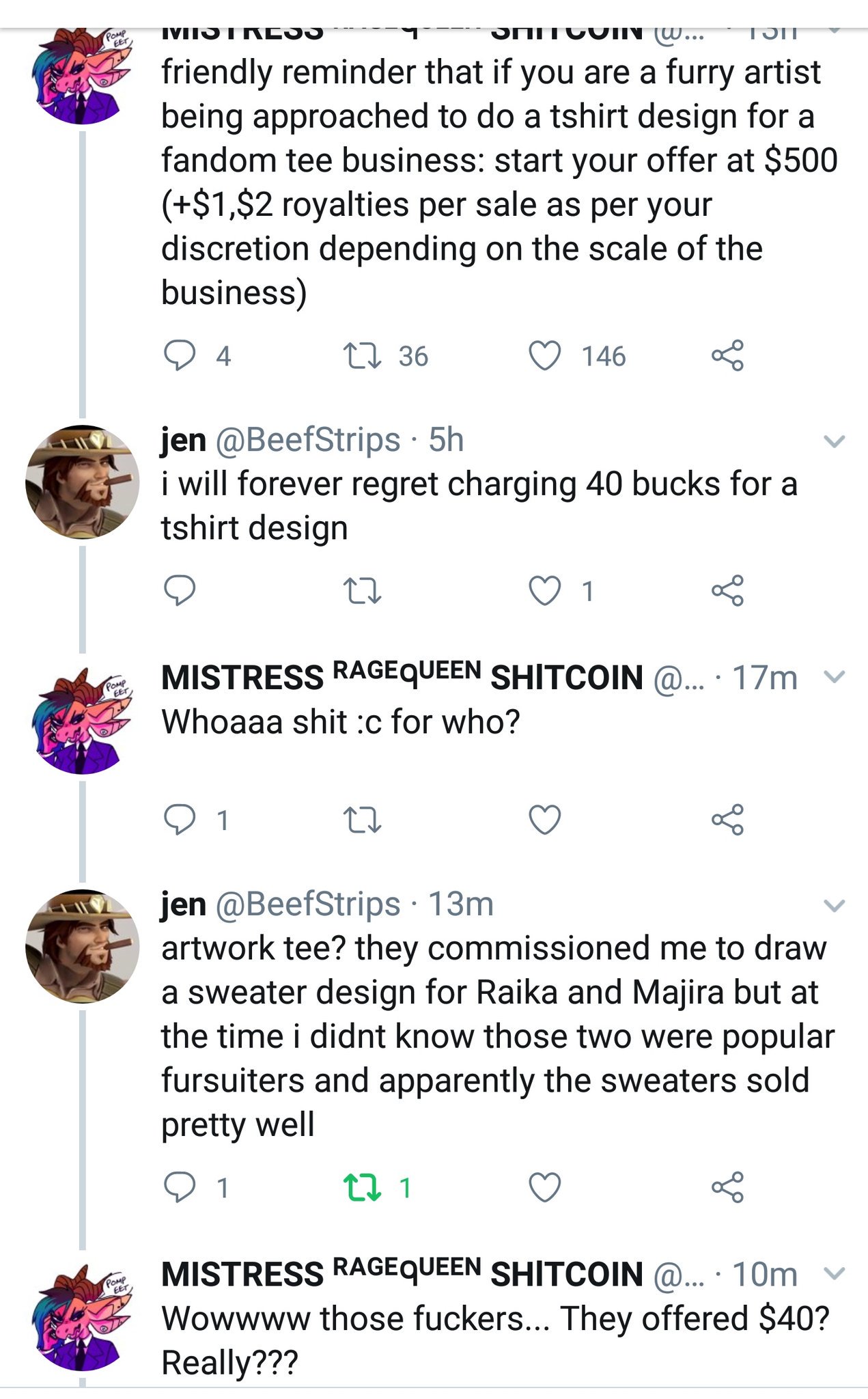Reply to the $500 royalties tweet
Image resolution: width=868 pixels, height=1399 pixels.
click(x=180, y=356)
